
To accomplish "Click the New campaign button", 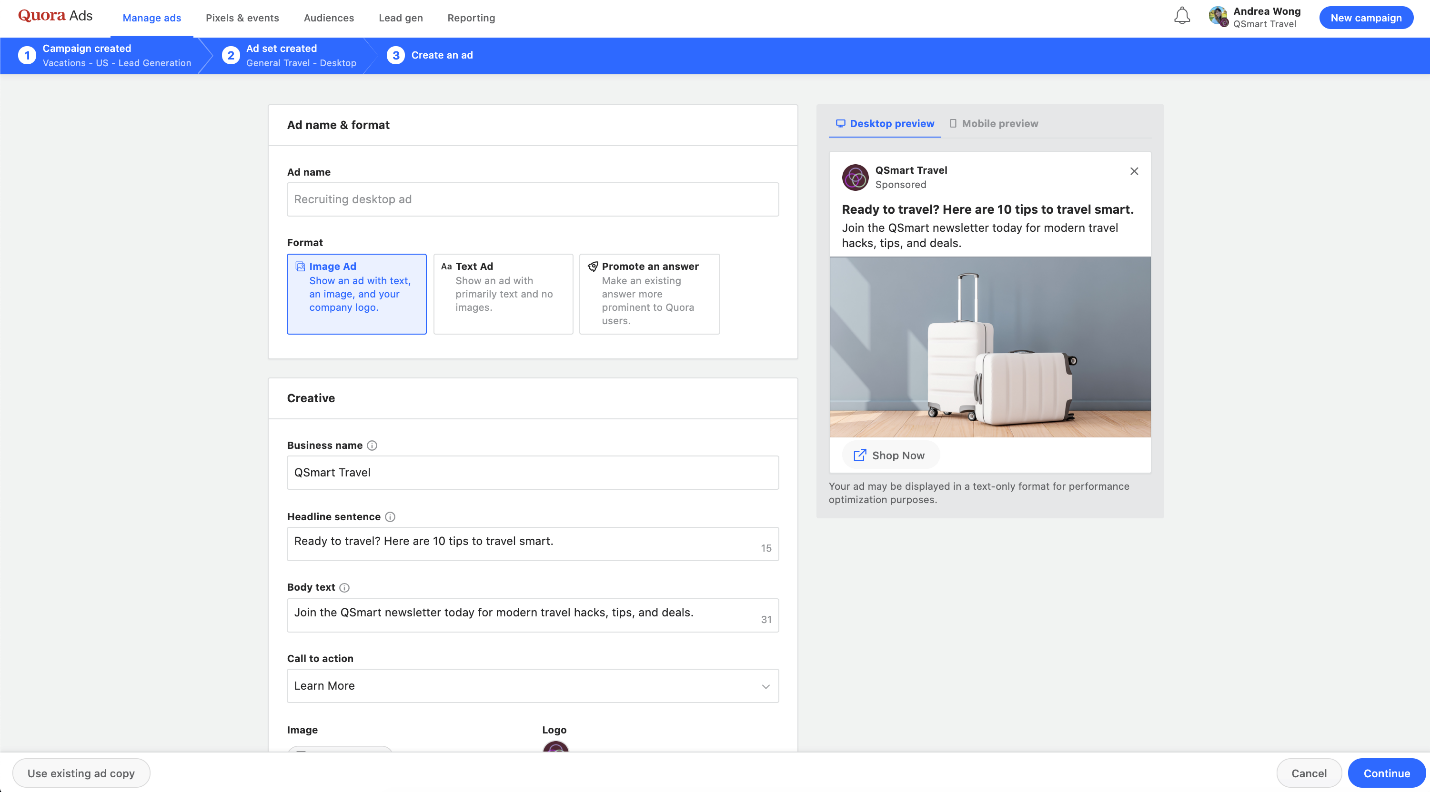I will point(1366,18).
